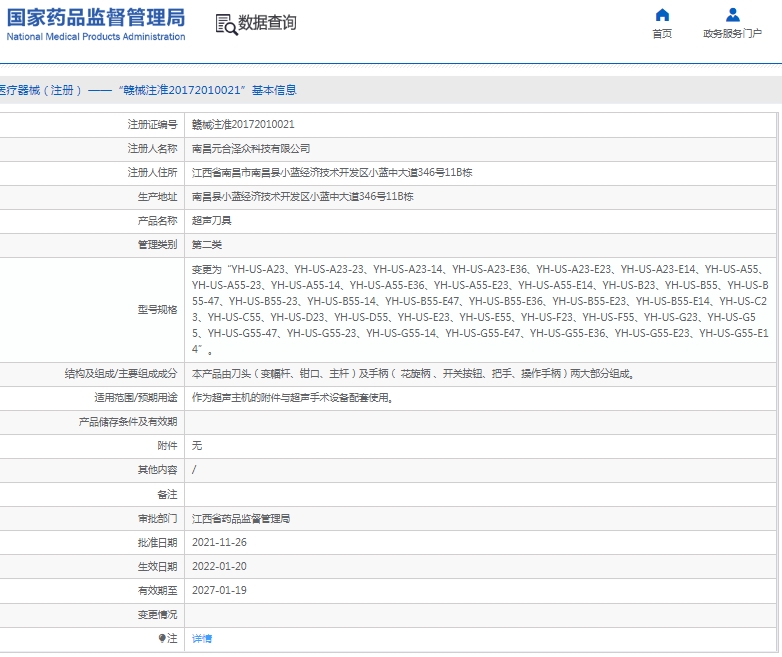Open the 政务服务门户 user icon
782x657 pixels.
click(x=733, y=15)
